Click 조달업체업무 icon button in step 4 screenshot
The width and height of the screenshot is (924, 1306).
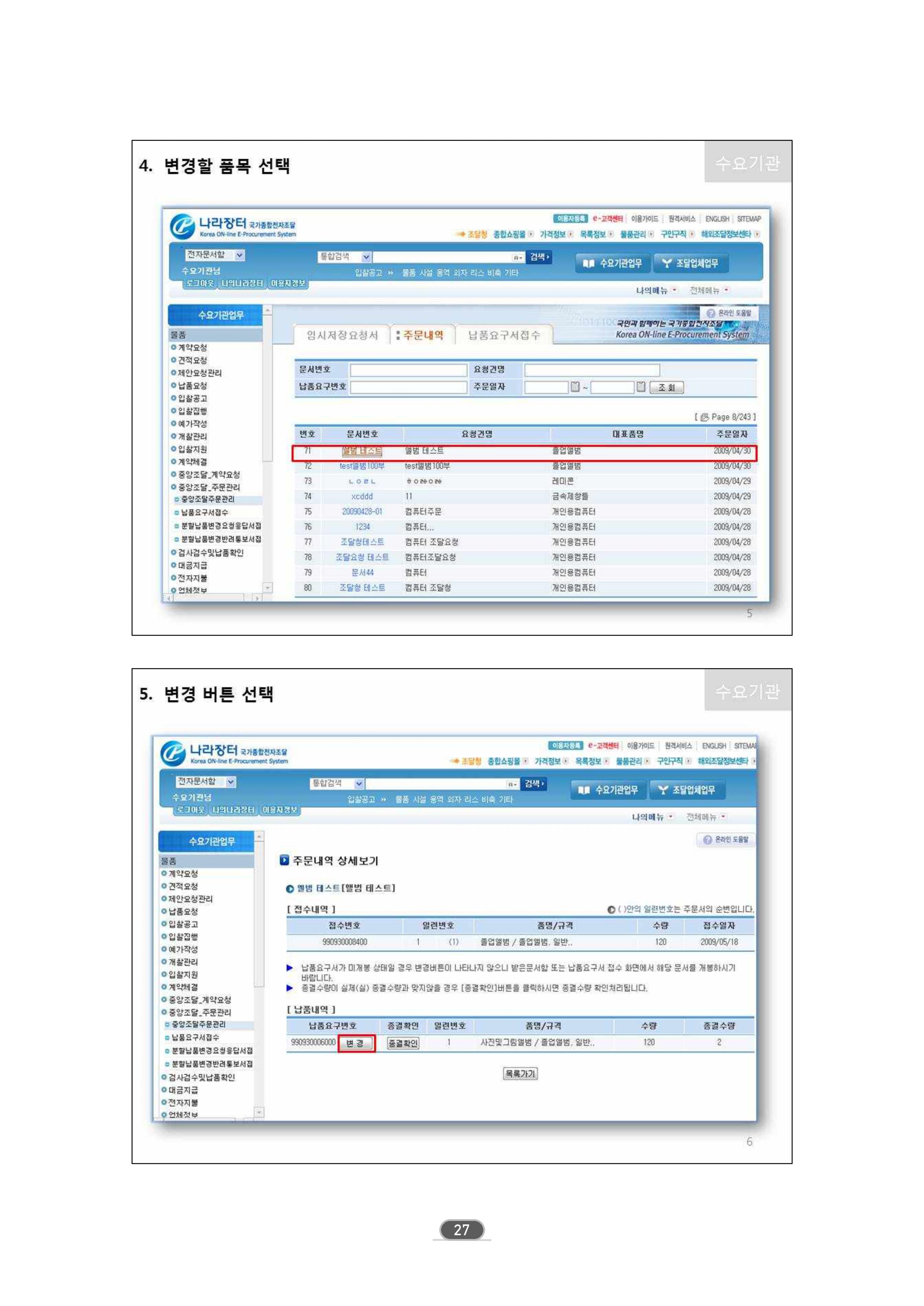coord(690,263)
